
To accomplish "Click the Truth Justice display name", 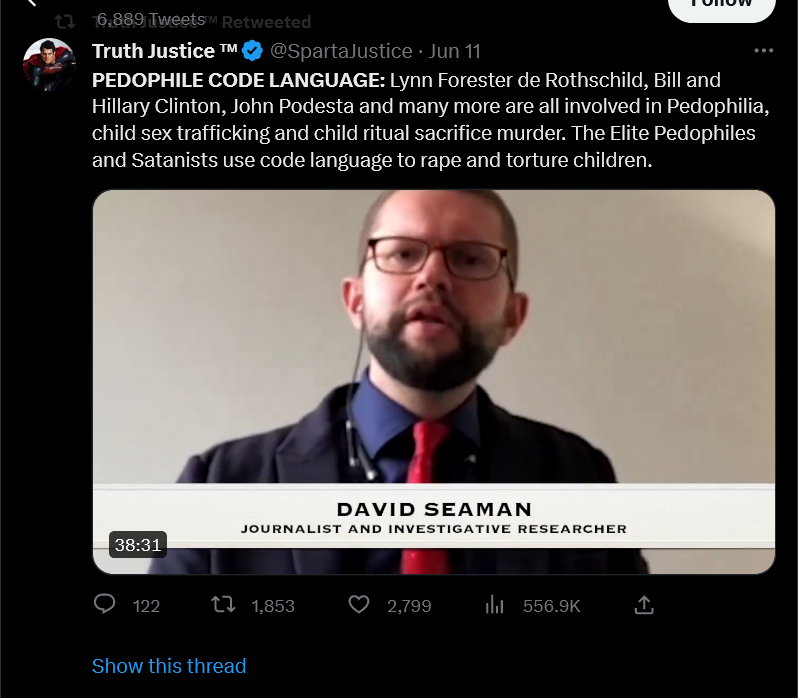I will point(164,51).
